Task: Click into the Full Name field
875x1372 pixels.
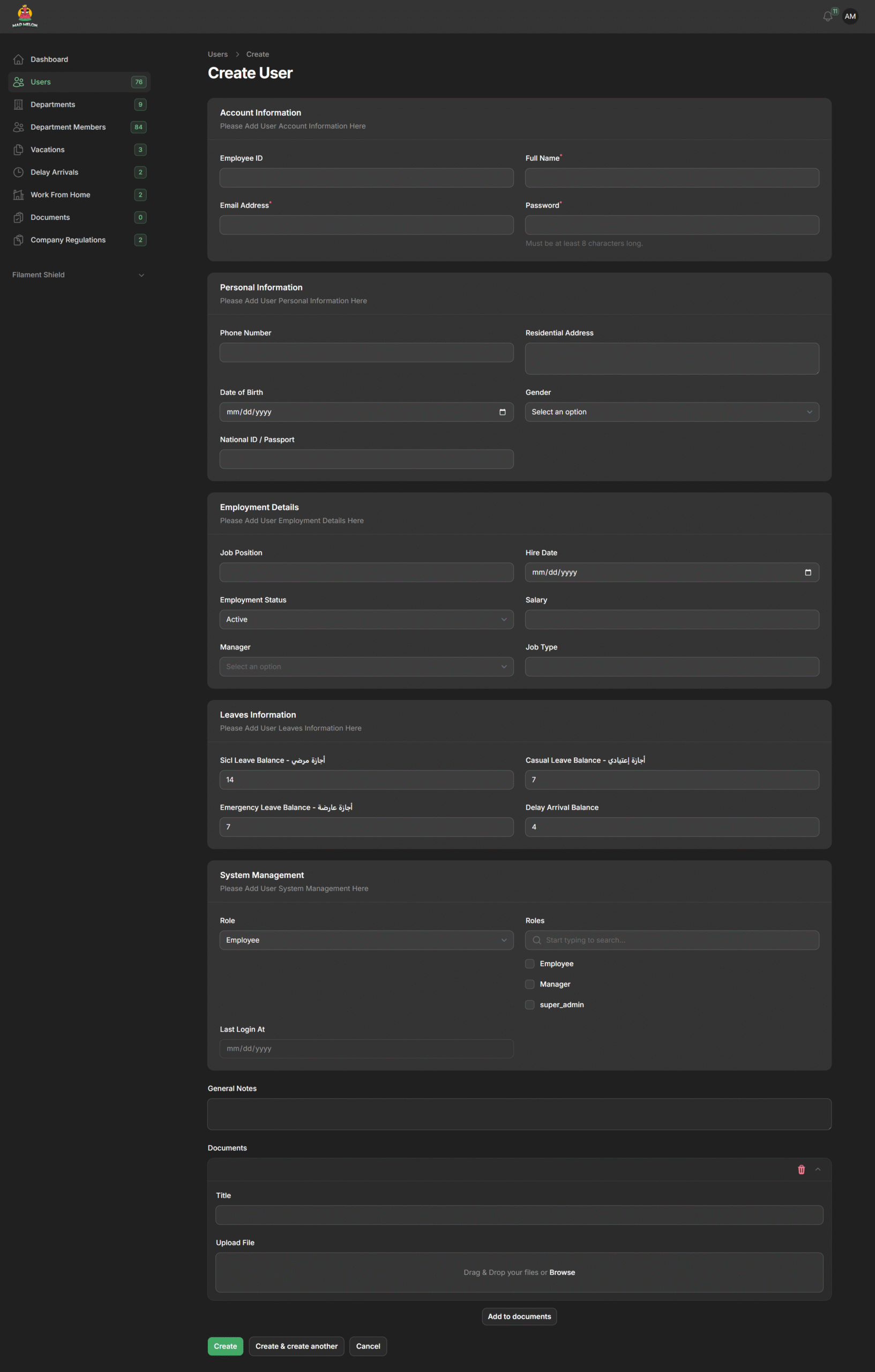Action: point(671,178)
